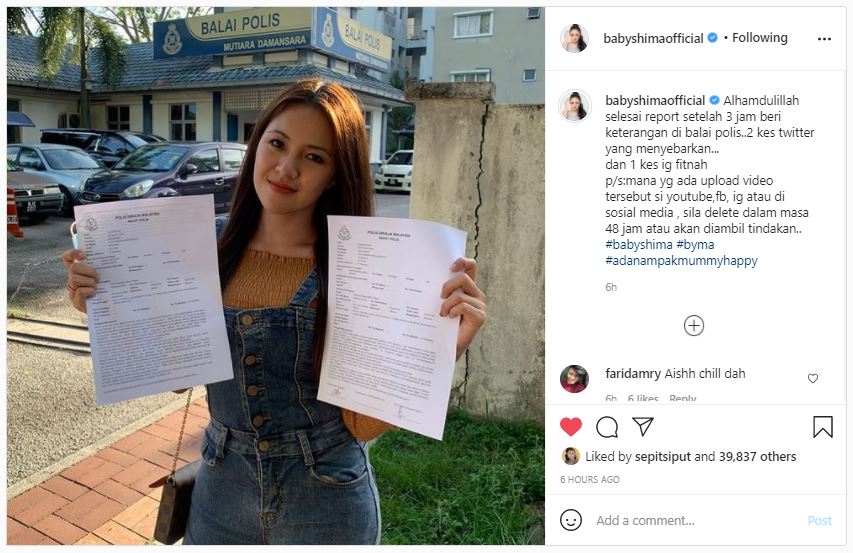Open the police station photo
This screenshot has height=553, width=853.
[276, 276]
